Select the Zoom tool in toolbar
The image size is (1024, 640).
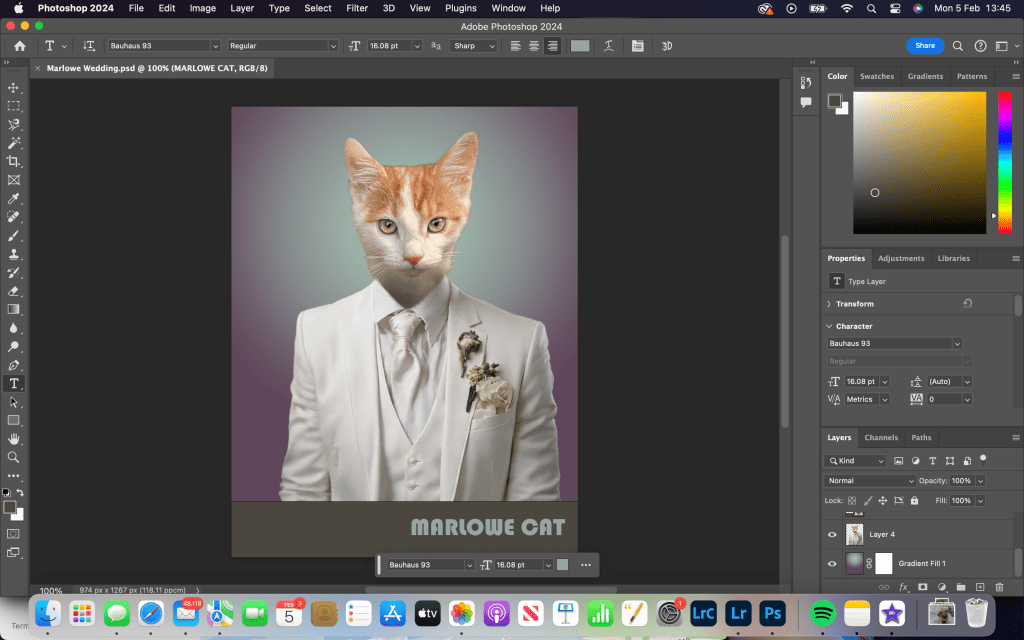[x=14, y=457]
